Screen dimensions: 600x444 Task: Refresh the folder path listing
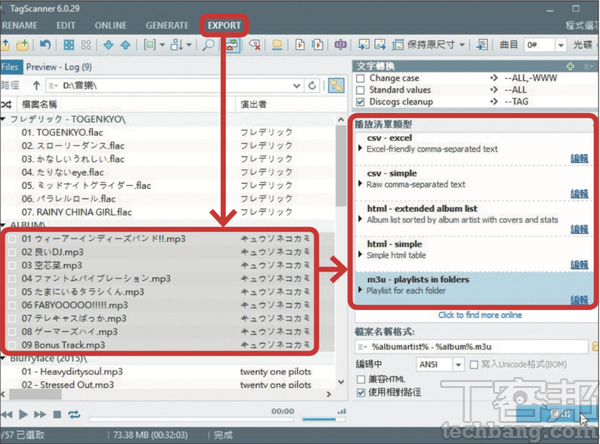coord(312,85)
